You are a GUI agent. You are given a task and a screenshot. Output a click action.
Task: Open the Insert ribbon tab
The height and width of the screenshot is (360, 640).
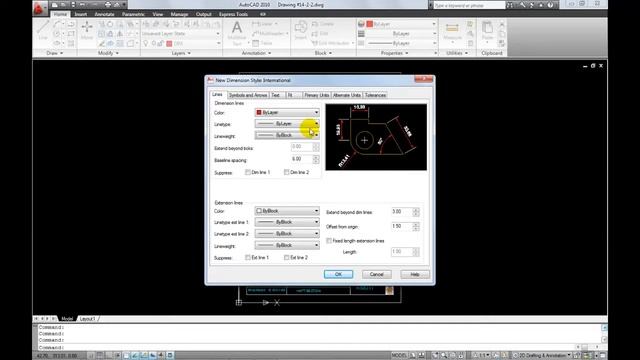pyautogui.click(x=80, y=14)
